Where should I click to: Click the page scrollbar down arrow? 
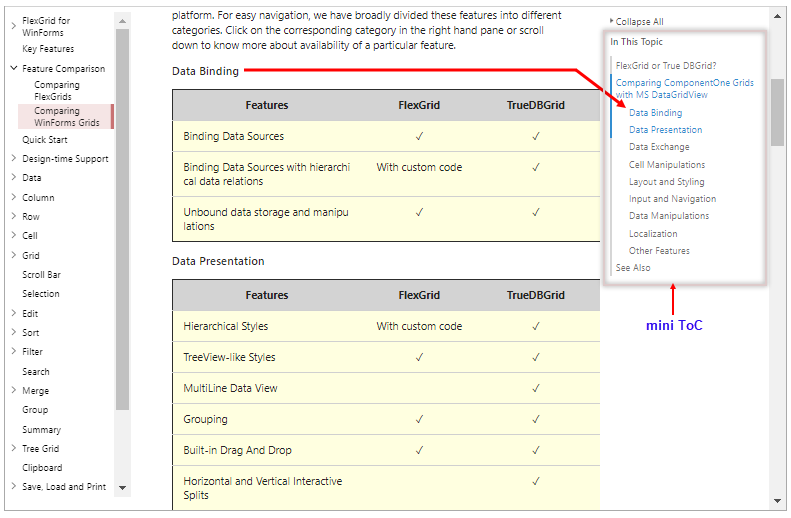point(777,500)
